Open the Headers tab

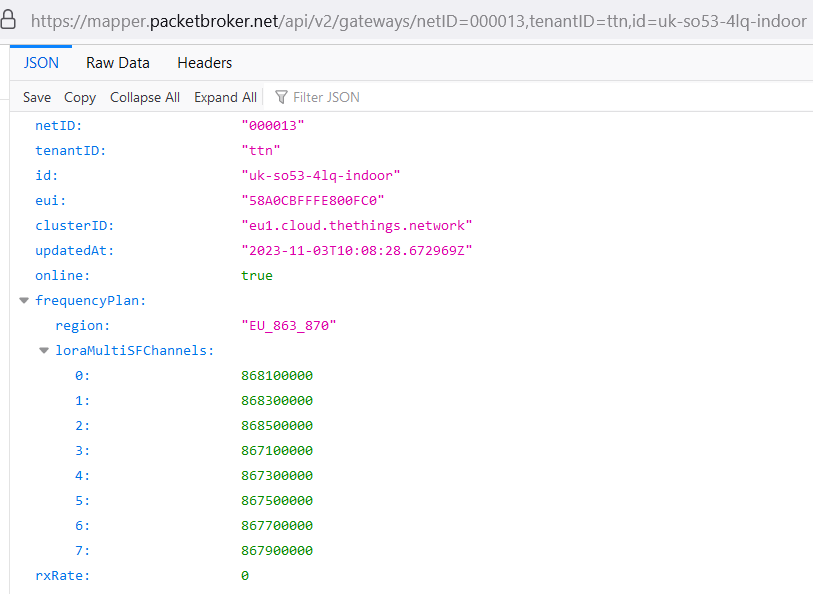pos(204,63)
